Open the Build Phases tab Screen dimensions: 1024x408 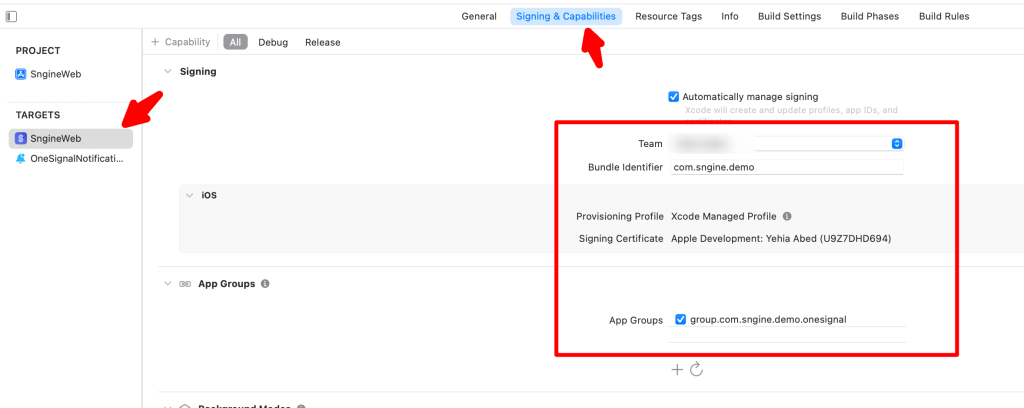point(869,16)
